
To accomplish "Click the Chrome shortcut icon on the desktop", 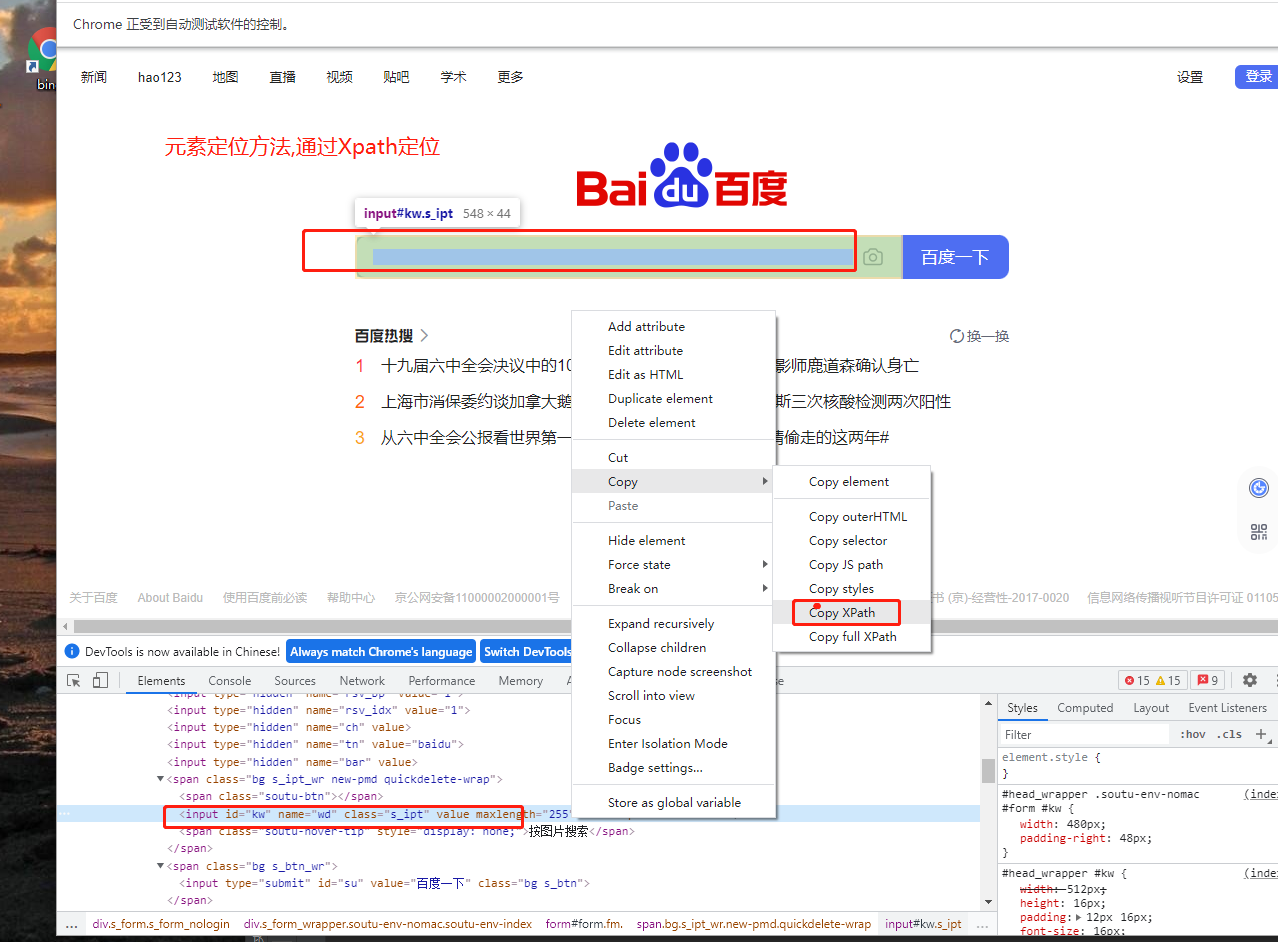I will [x=44, y=52].
